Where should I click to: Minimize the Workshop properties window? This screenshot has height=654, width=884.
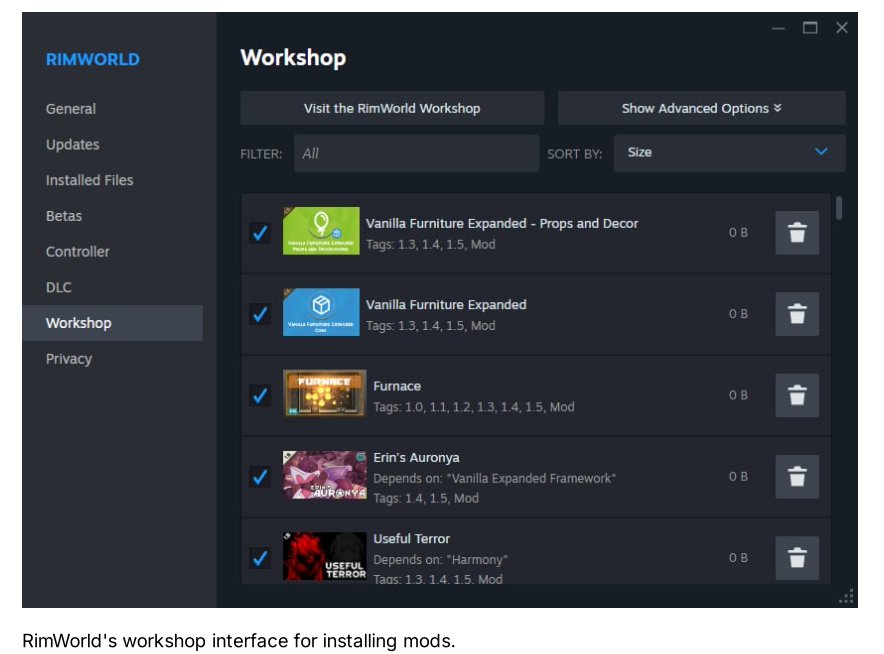pos(779,28)
